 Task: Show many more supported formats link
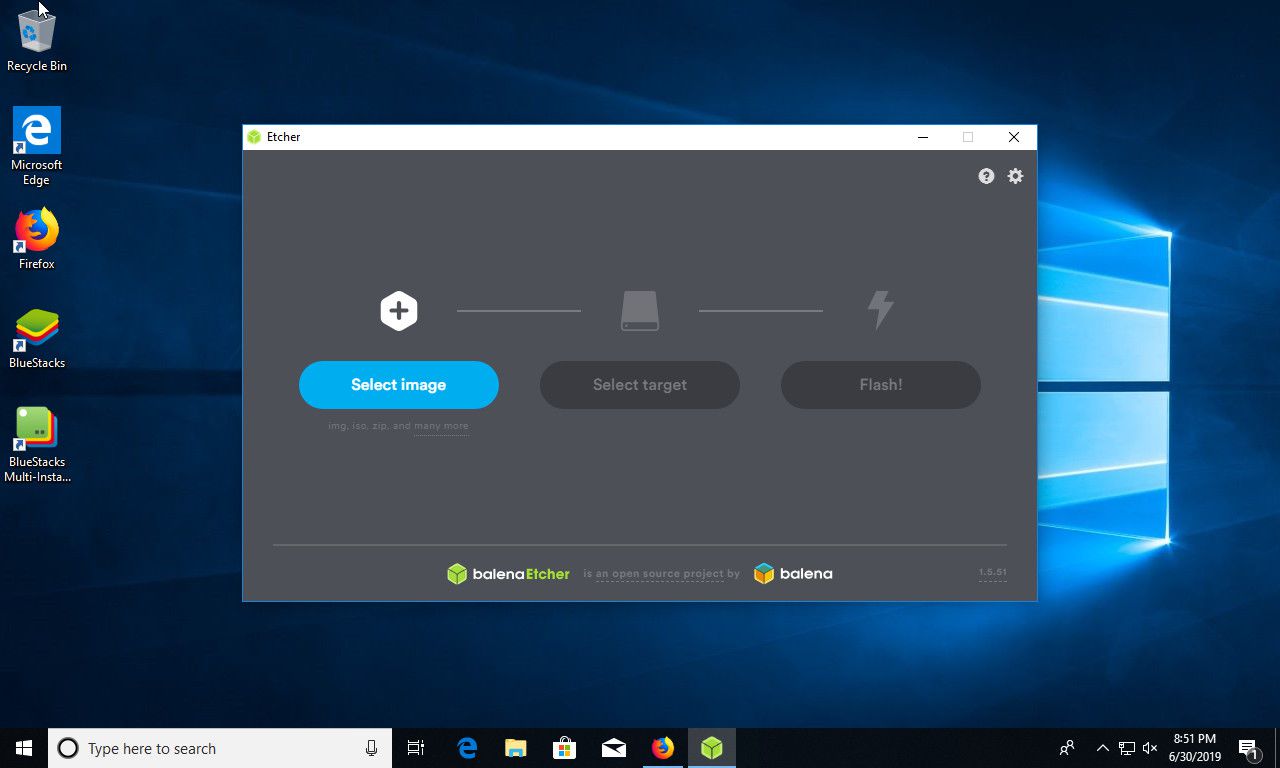tap(441, 426)
